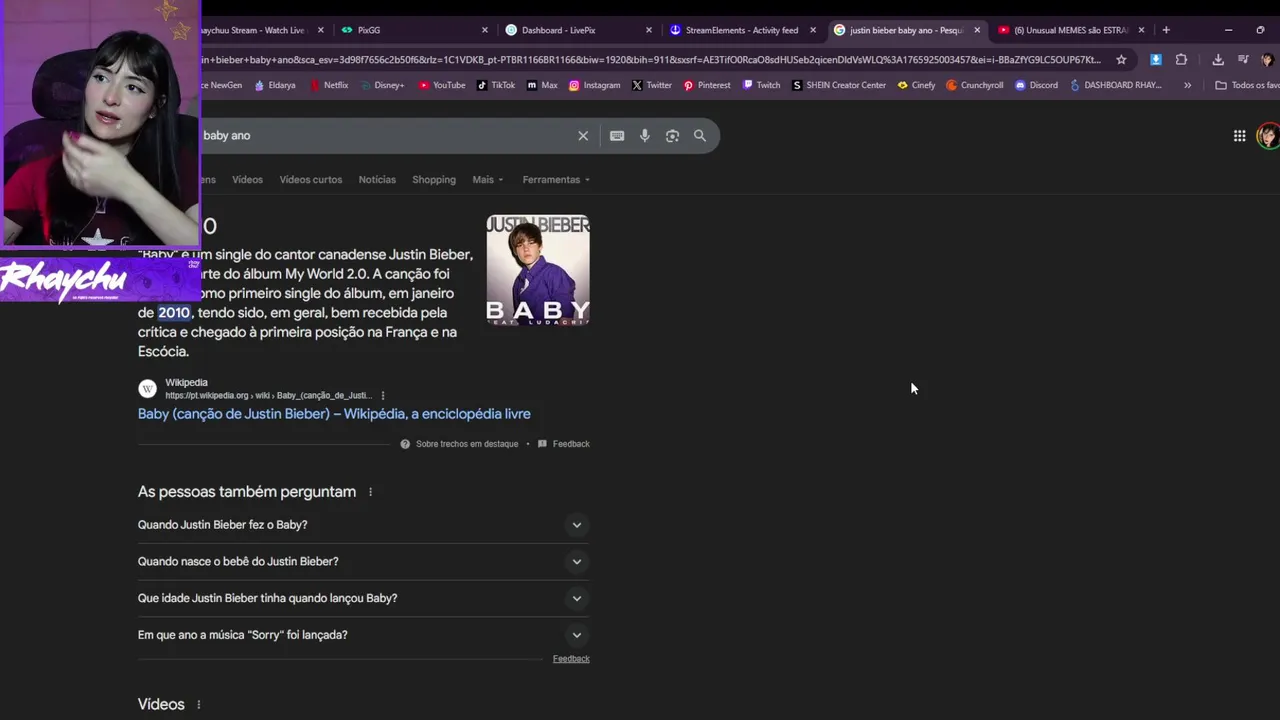The width and height of the screenshot is (1280, 720).
Task: Open the Google account avatar
Action: coord(1268,136)
